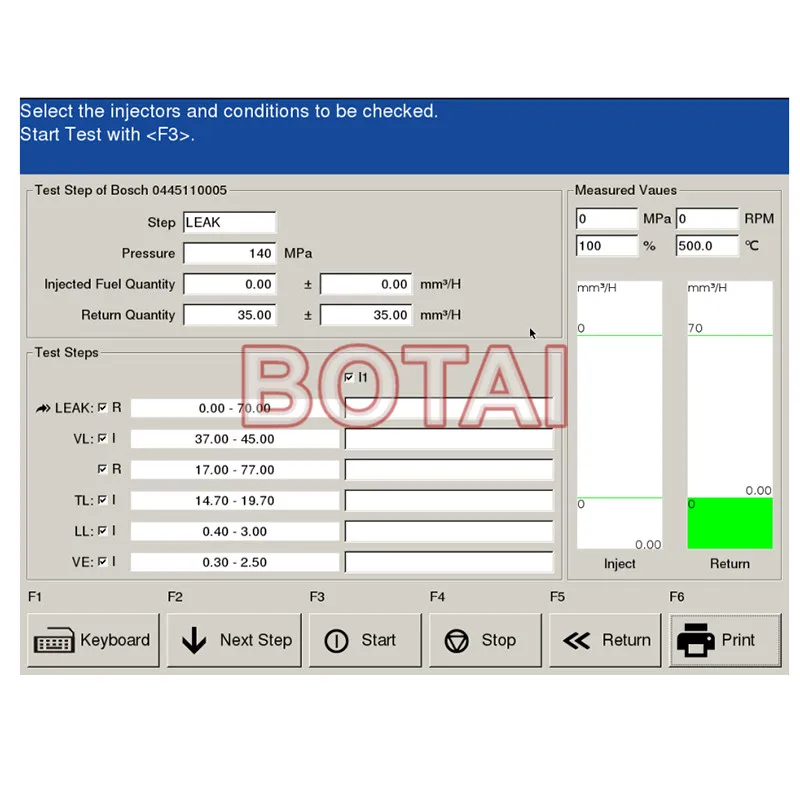Toggle the R checkbox for 17.00 - 77.00
This screenshot has height=800, width=800.
tap(103, 469)
